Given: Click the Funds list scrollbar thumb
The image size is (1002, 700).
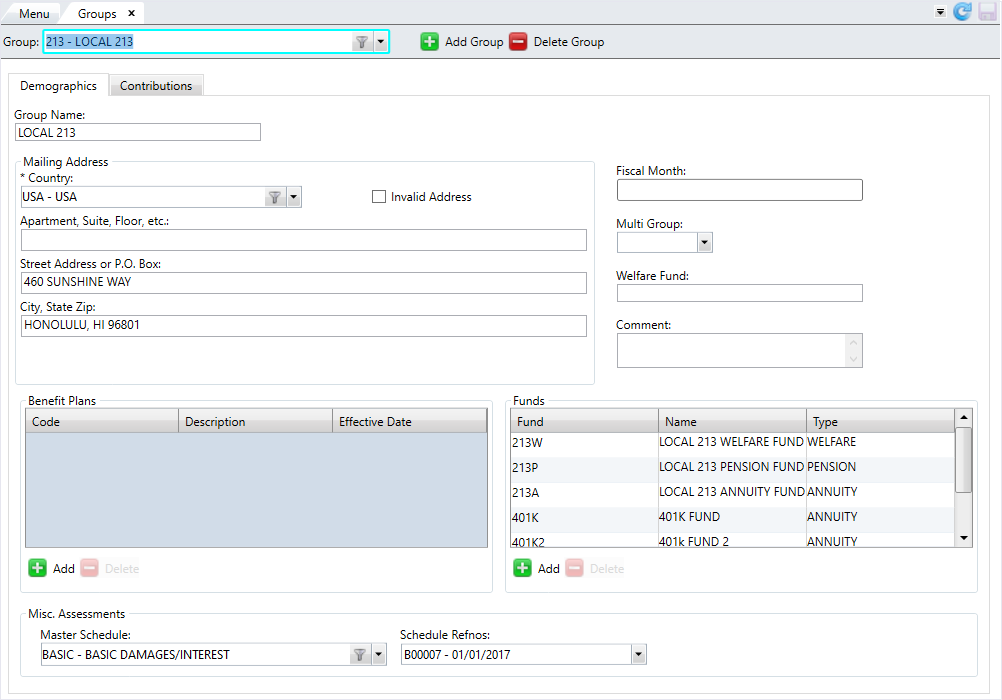Looking at the screenshot, I should click(964, 460).
